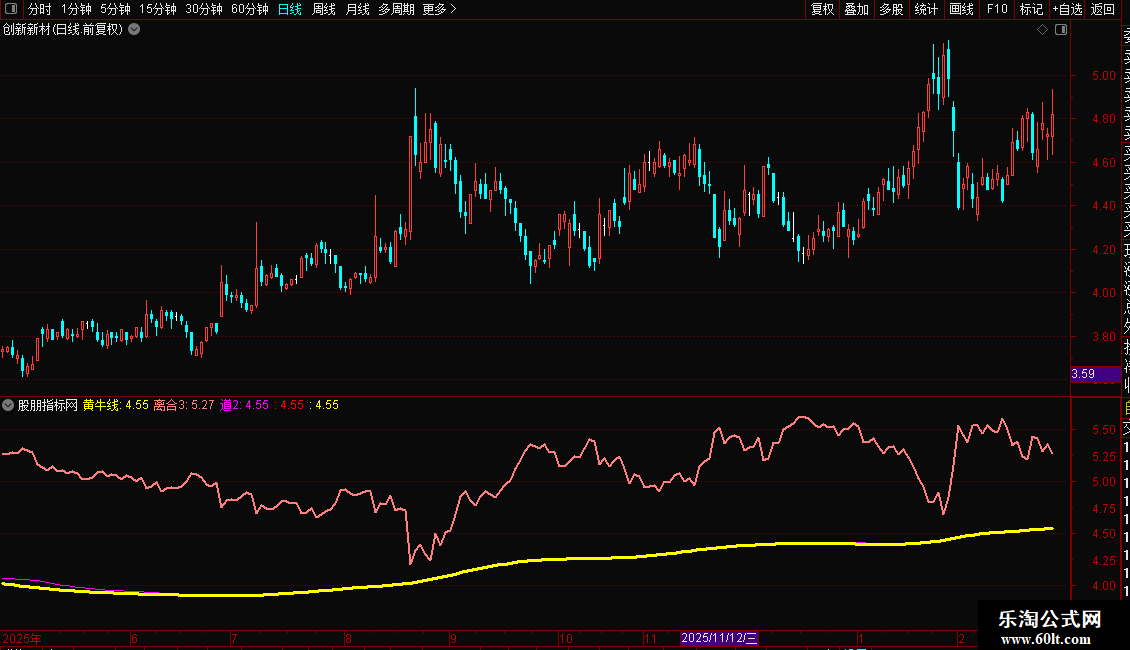Image resolution: width=1130 pixels, height=650 pixels.
Task: Switch to 周线 weekly chart
Action: tap(324, 9)
